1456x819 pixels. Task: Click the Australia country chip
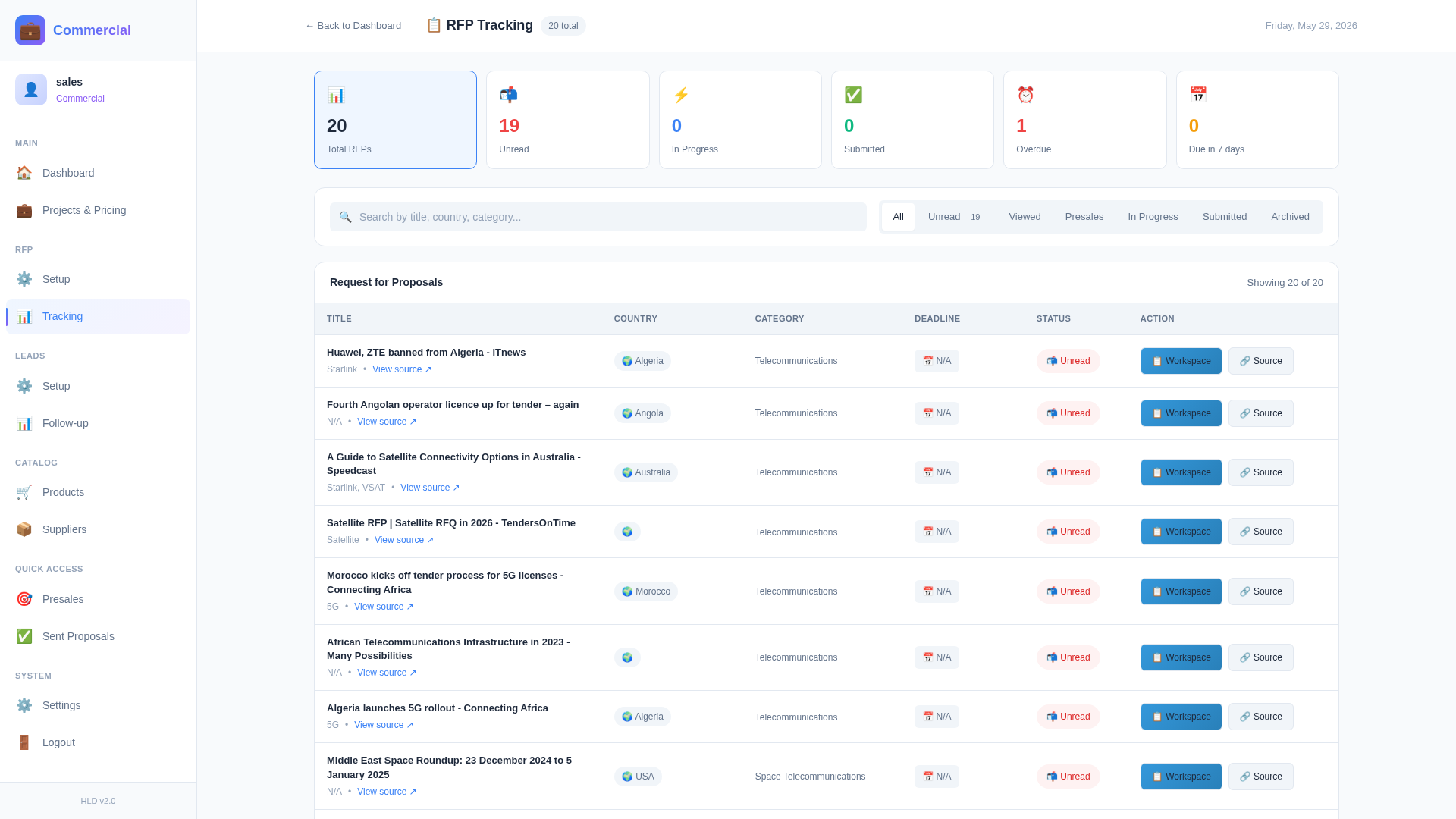coord(645,472)
